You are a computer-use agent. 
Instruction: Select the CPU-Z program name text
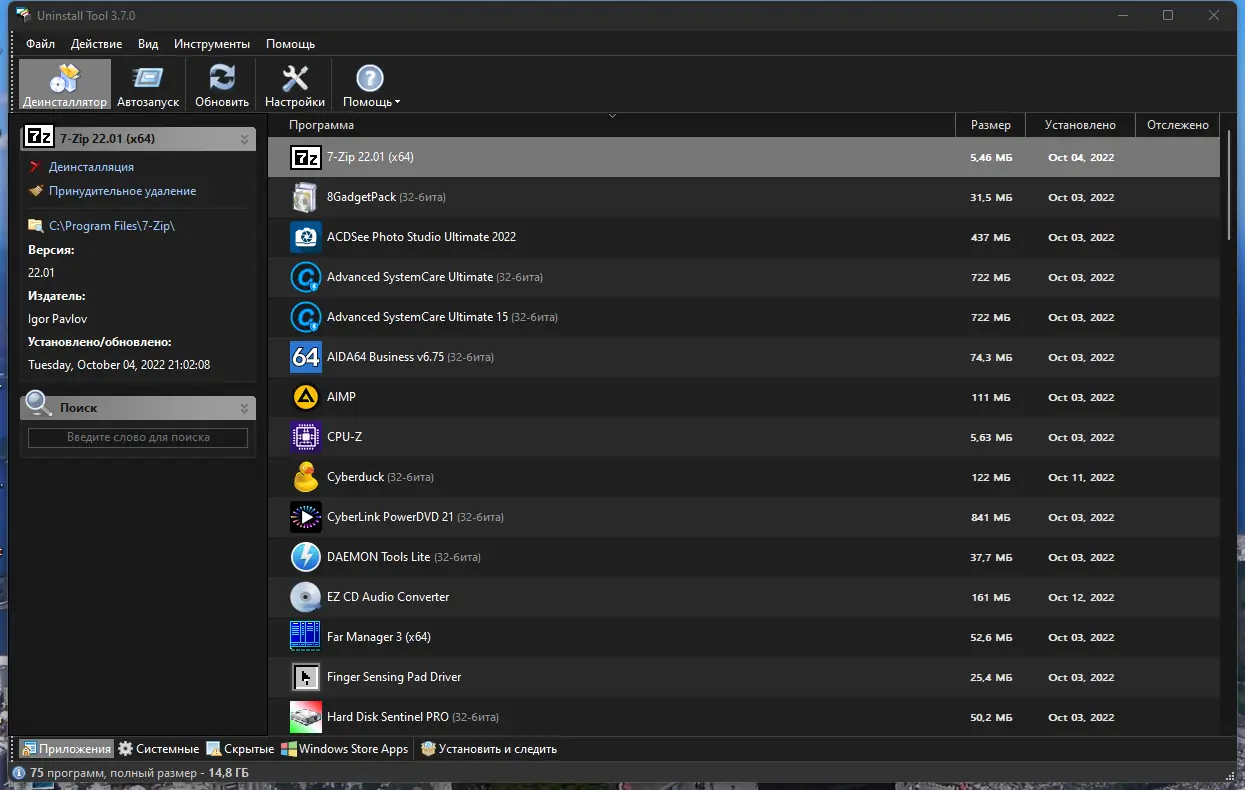coord(344,437)
